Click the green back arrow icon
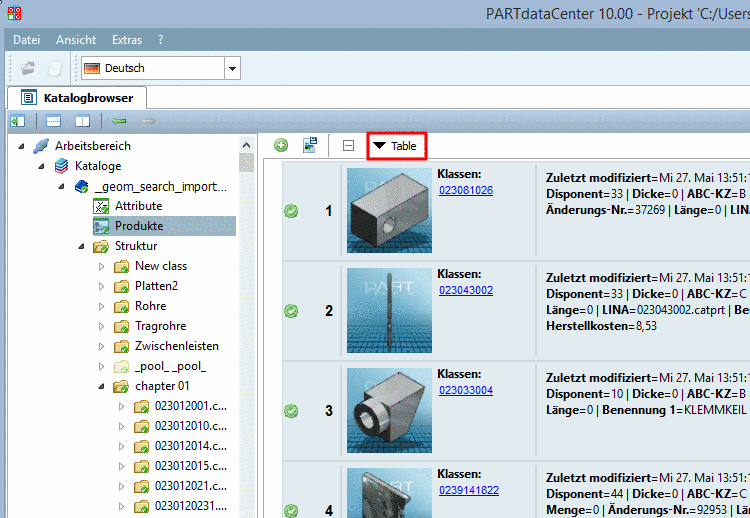This screenshot has width=750, height=518. 119,121
